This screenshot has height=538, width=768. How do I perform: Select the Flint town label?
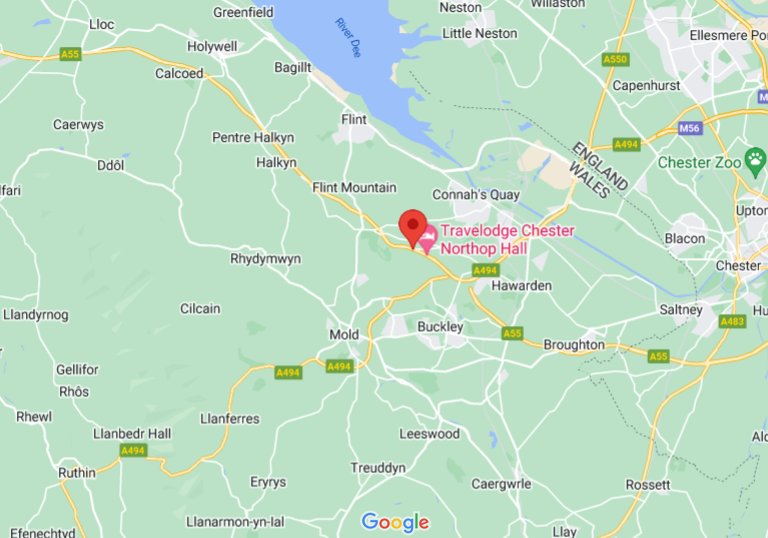pos(354,120)
